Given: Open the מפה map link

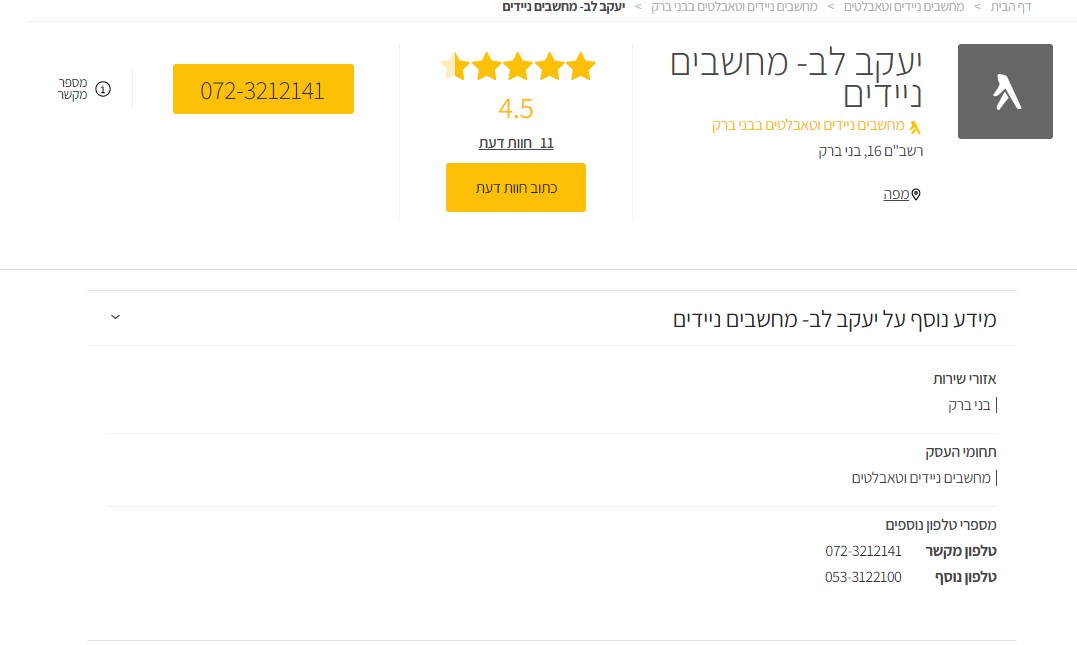Looking at the screenshot, I should 896,193.
